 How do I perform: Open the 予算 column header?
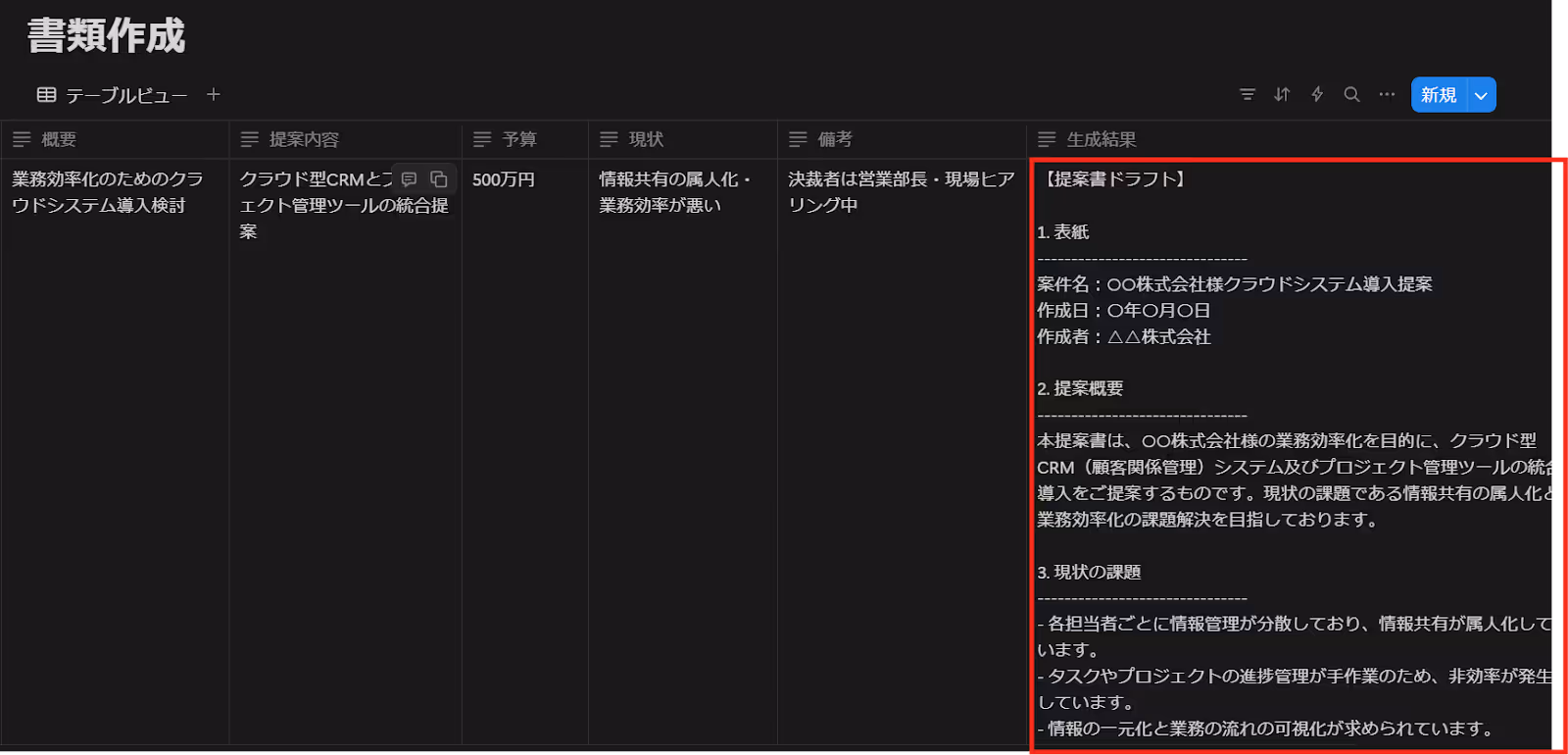click(525, 139)
